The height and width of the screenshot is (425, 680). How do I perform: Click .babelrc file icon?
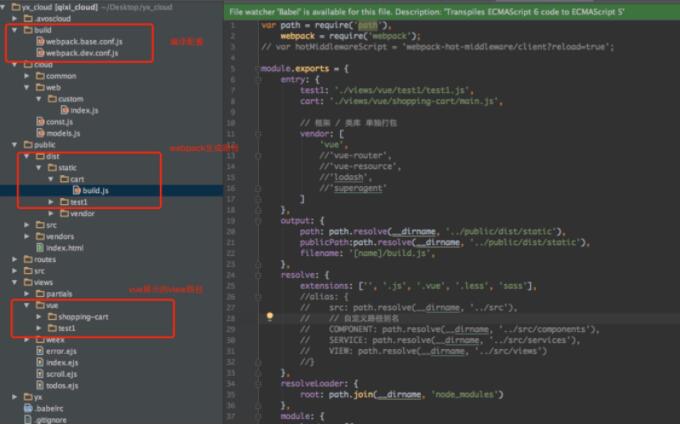coord(28,408)
